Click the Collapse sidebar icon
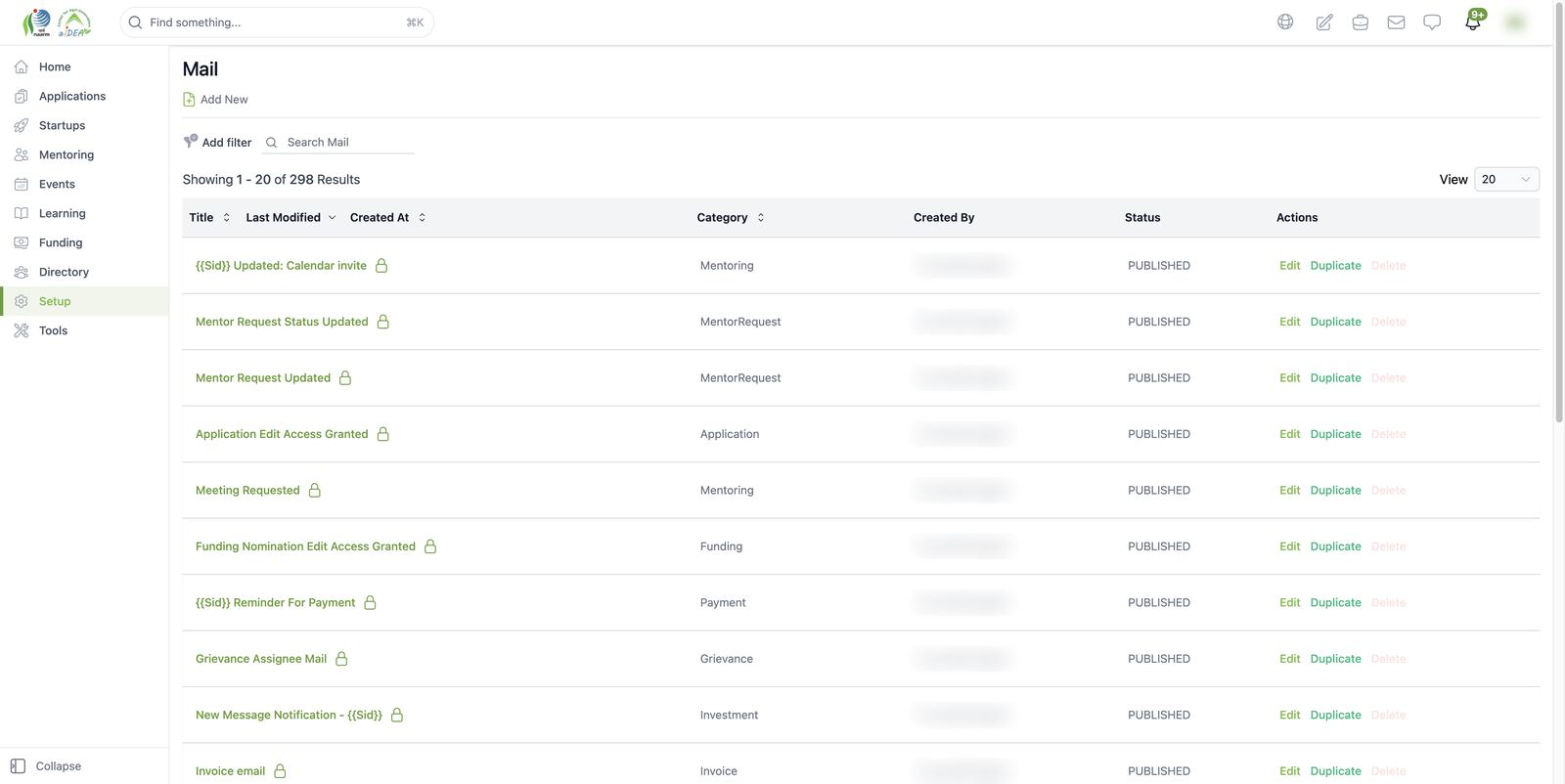The image size is (1565, 784). click(x=18, y=766)
